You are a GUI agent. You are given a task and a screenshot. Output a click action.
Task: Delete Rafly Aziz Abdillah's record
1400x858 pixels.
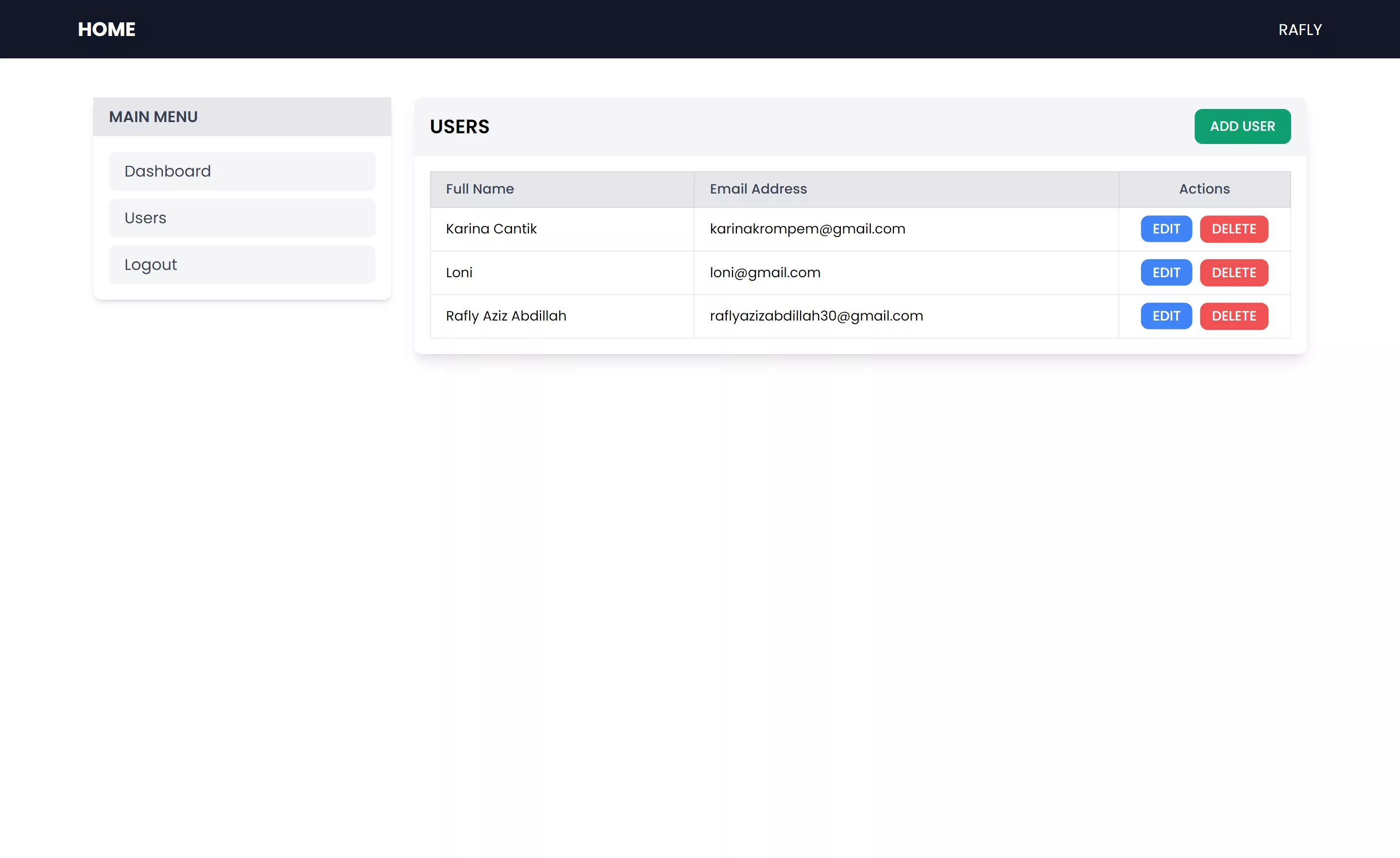pos(1234,316)
